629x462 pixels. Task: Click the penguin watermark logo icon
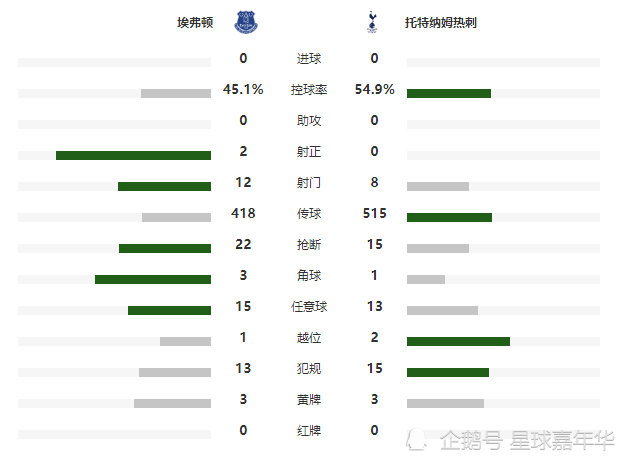(416, 440)
